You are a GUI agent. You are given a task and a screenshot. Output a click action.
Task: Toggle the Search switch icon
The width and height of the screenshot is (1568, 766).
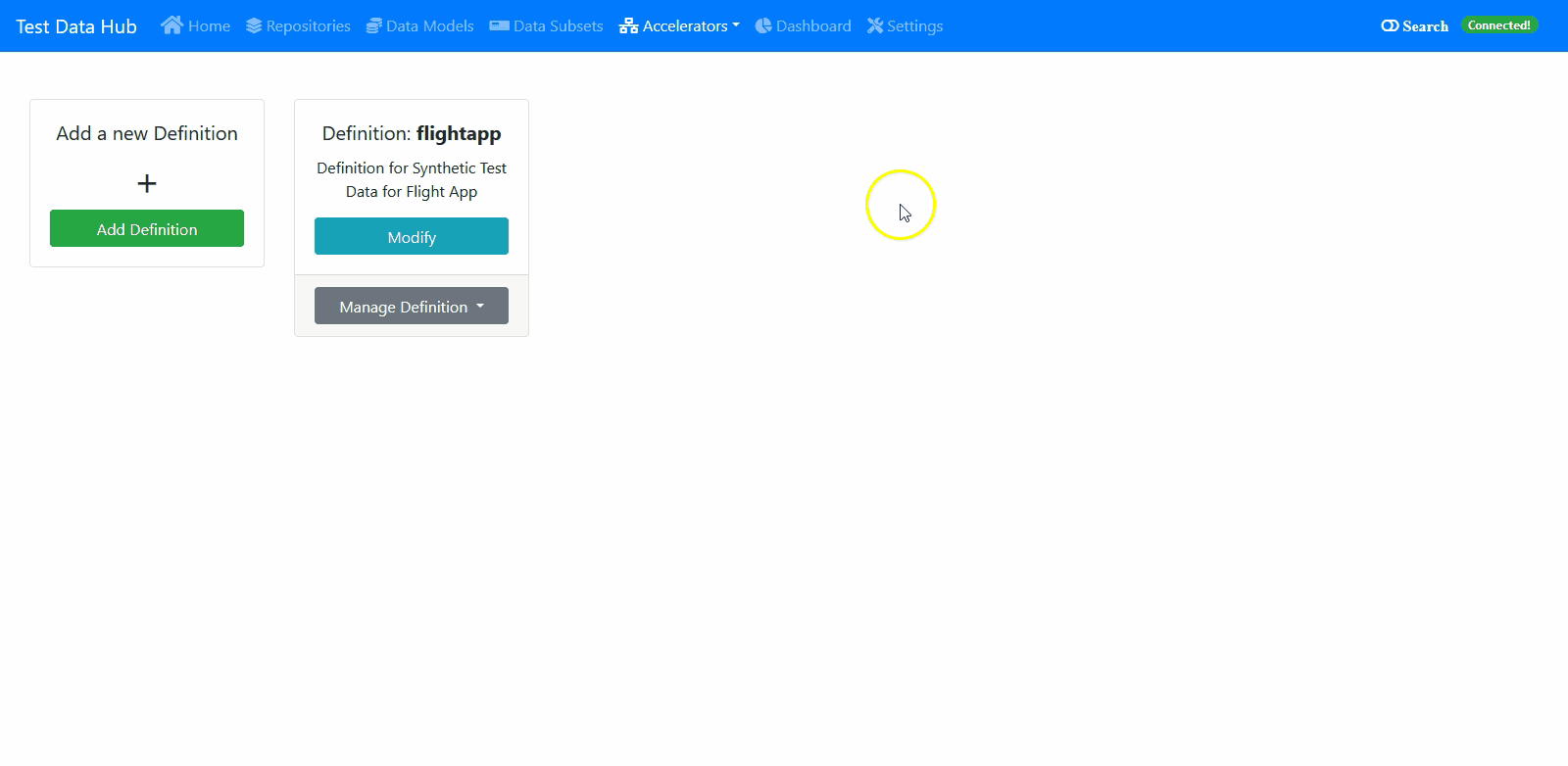1390,26
